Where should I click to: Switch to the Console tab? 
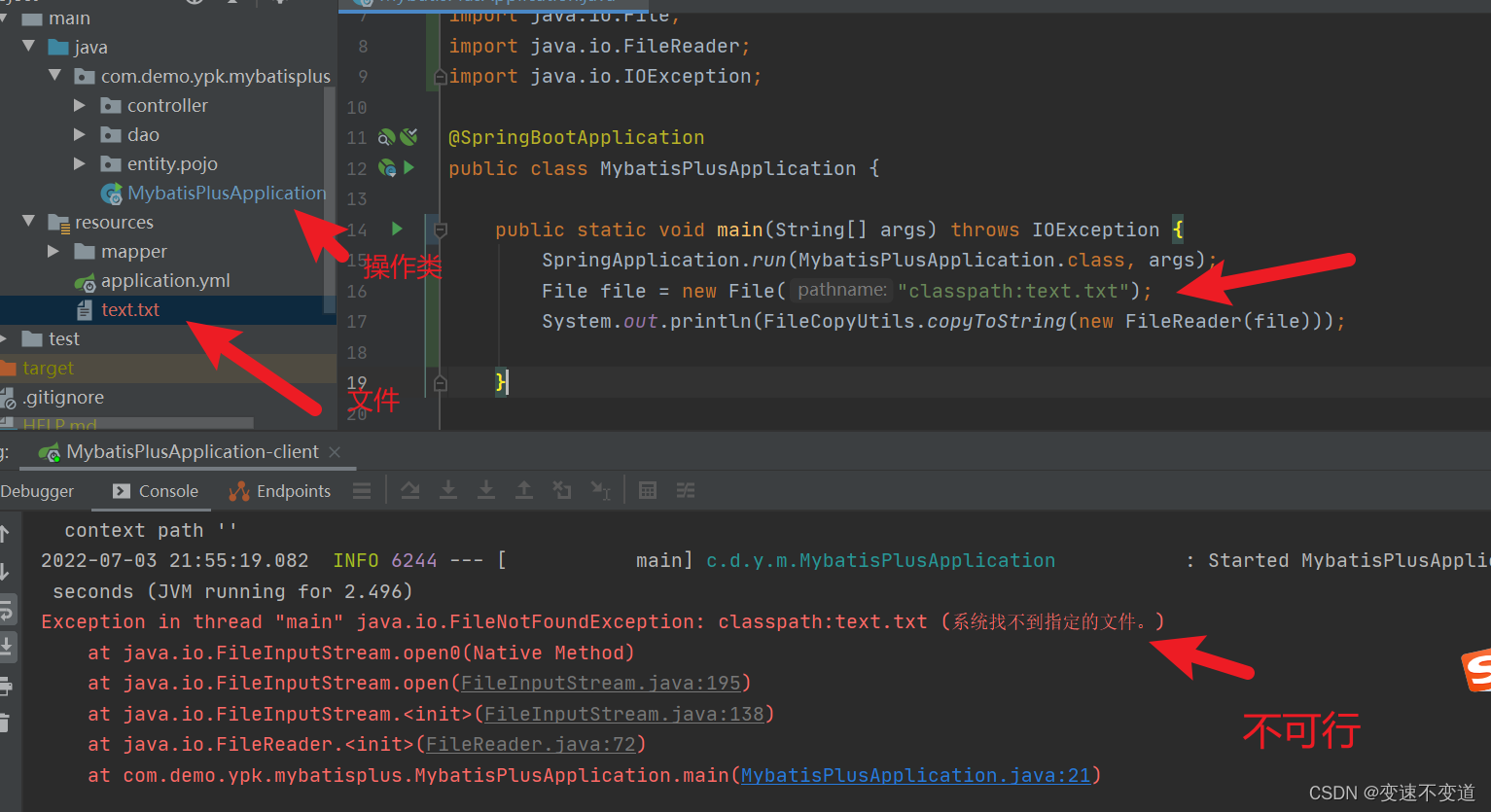click(155, 491)
